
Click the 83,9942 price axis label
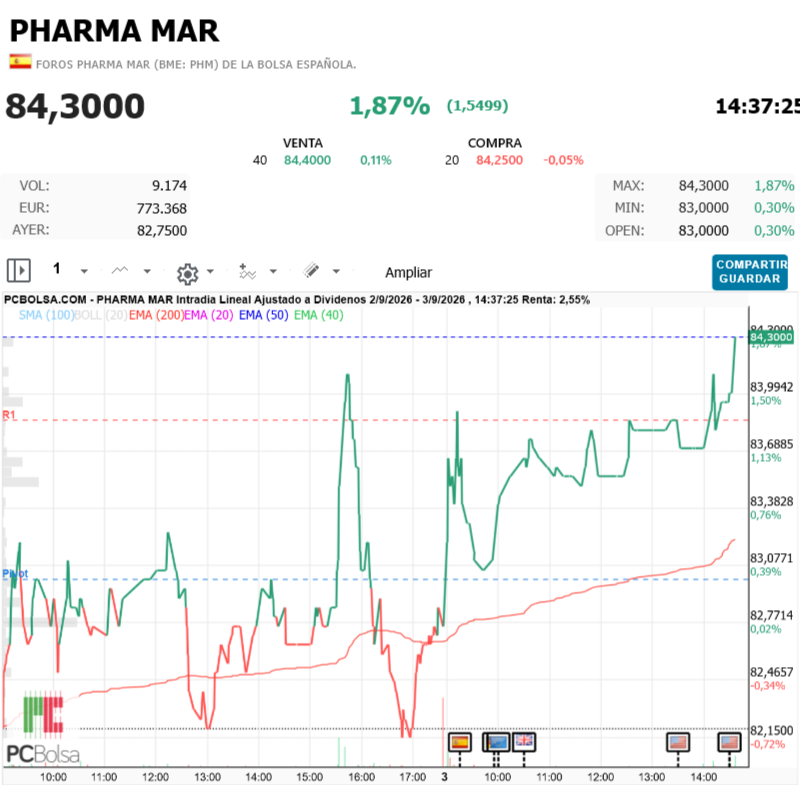pos(771,387)
